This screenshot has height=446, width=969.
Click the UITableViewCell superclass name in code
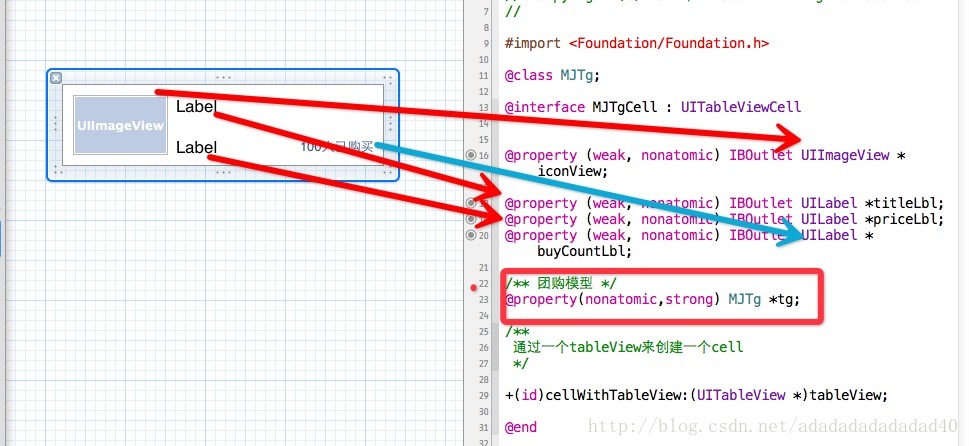point(741,107)
